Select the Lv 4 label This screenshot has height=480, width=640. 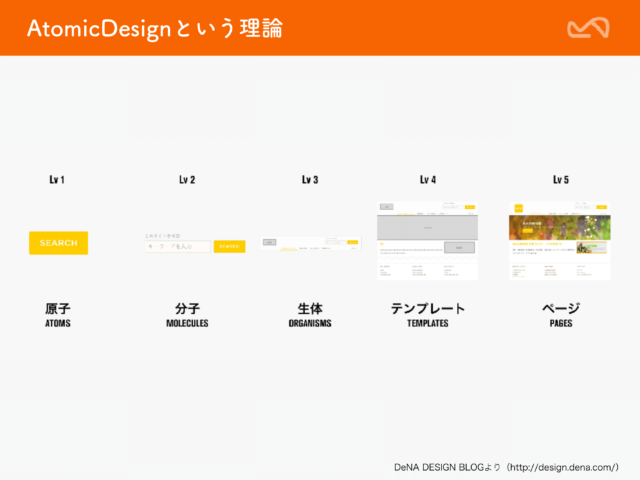427,180
